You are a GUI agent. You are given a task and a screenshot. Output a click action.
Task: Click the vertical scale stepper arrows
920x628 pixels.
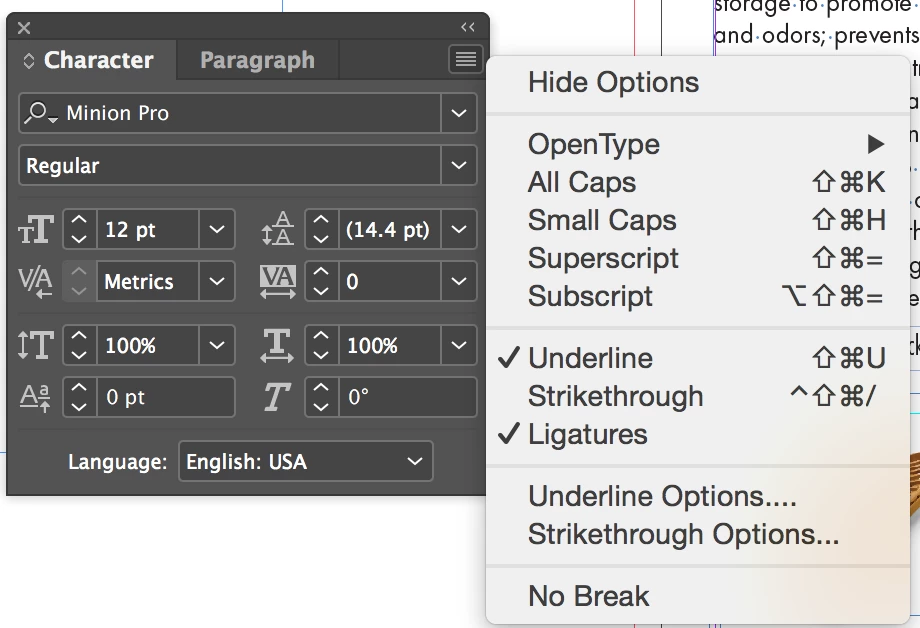point(79,345)
